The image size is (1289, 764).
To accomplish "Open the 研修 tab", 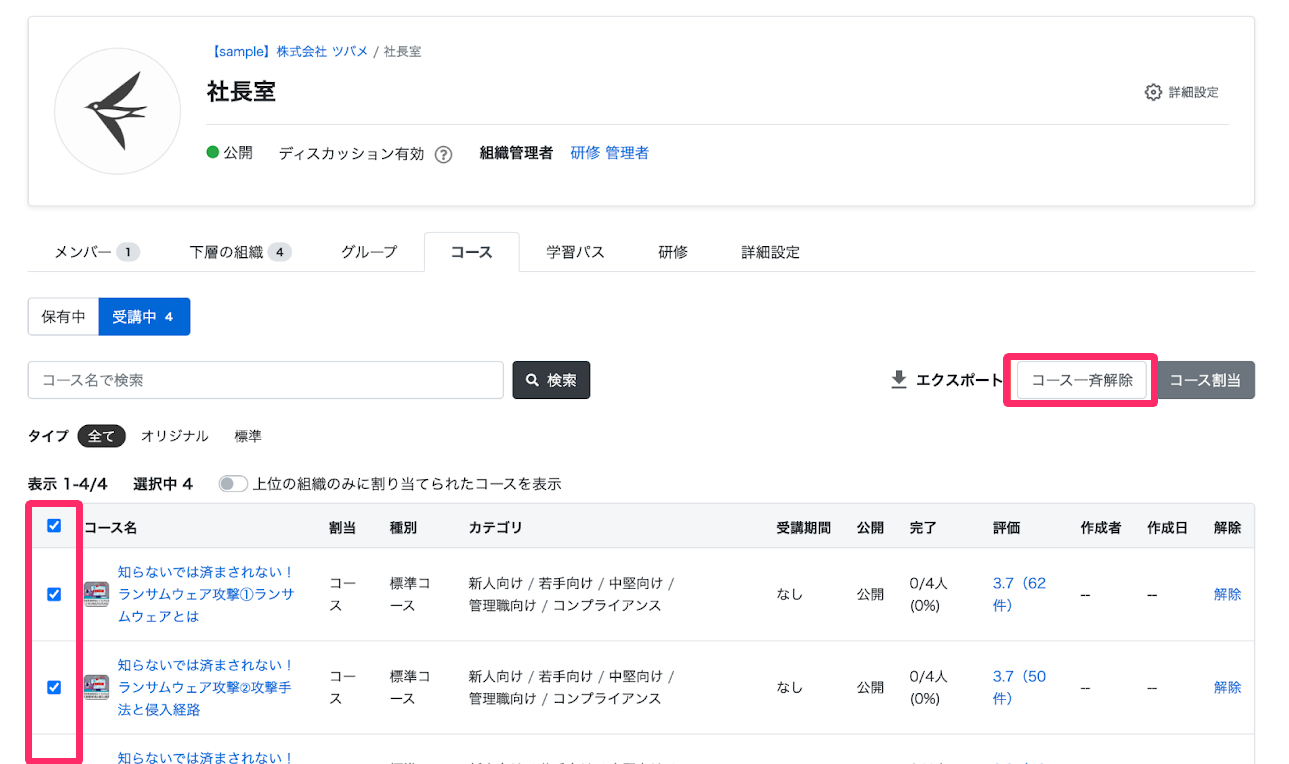I will [x=673, y=252].
